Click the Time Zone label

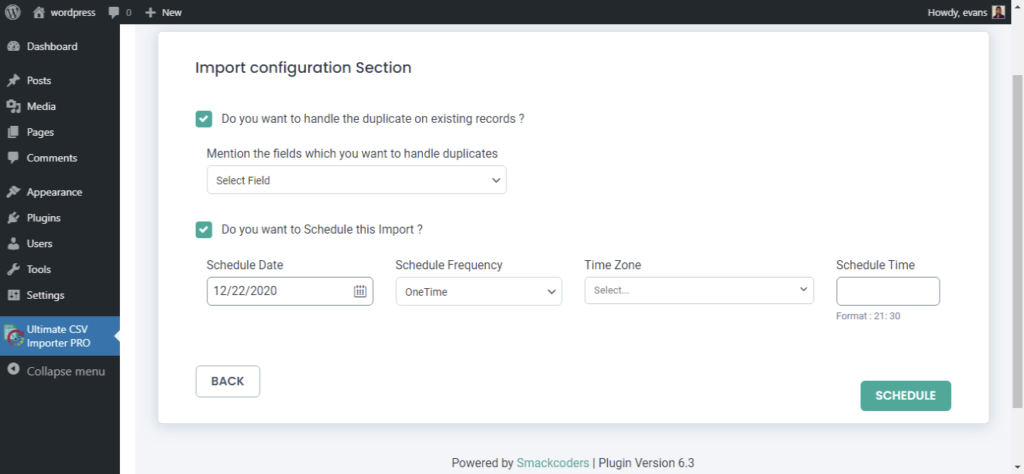click(613, 265)
